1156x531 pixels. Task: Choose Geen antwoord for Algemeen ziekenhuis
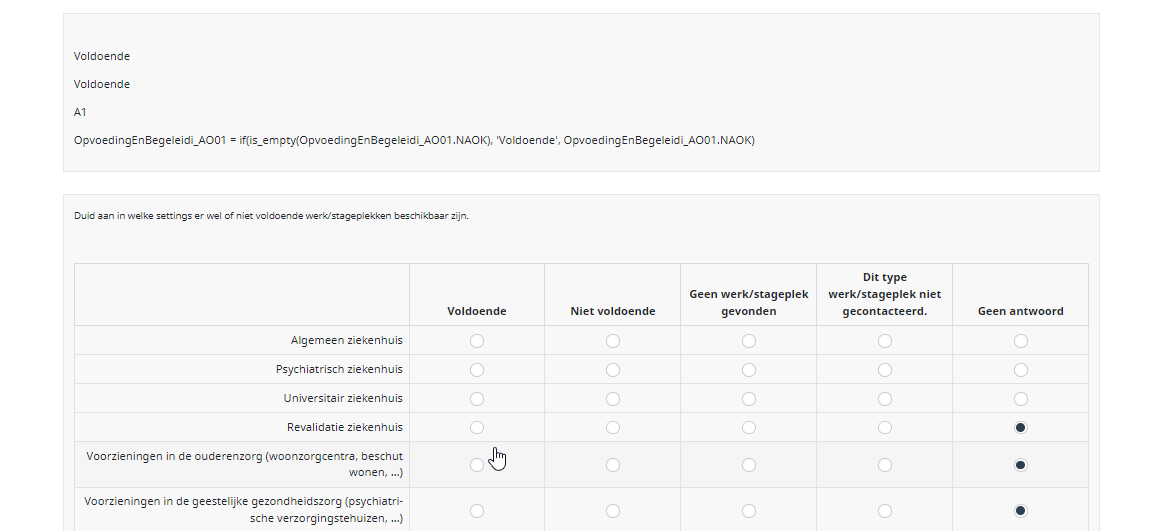pos(1020,341)
